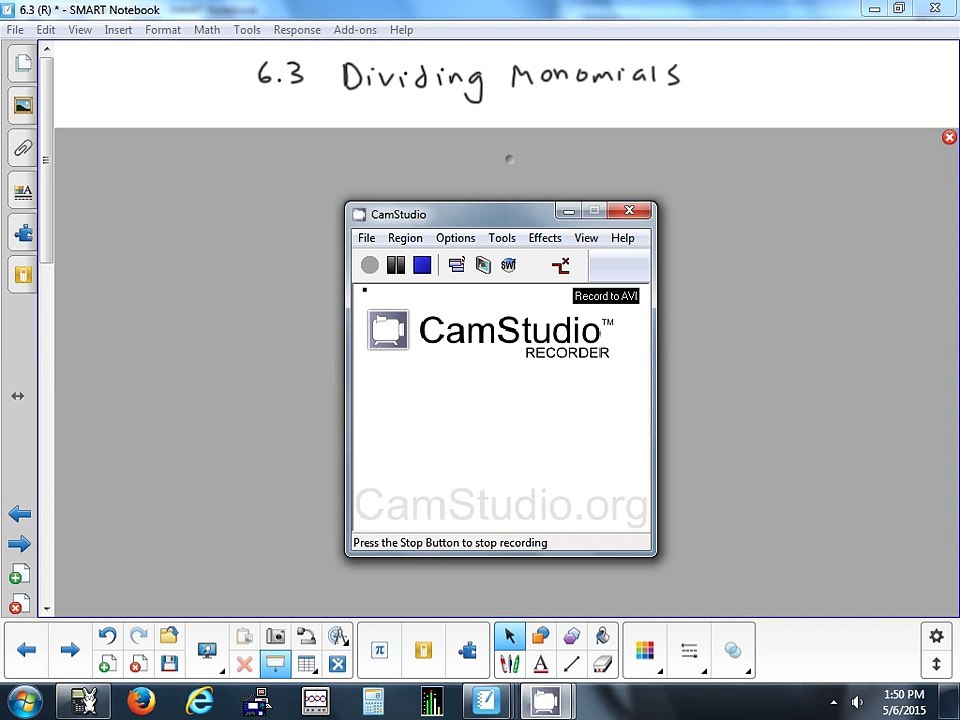Open the Gallery tab in sidebar
Image resolution: width=960 pixels, height=720 pixels.
[23, 105]
